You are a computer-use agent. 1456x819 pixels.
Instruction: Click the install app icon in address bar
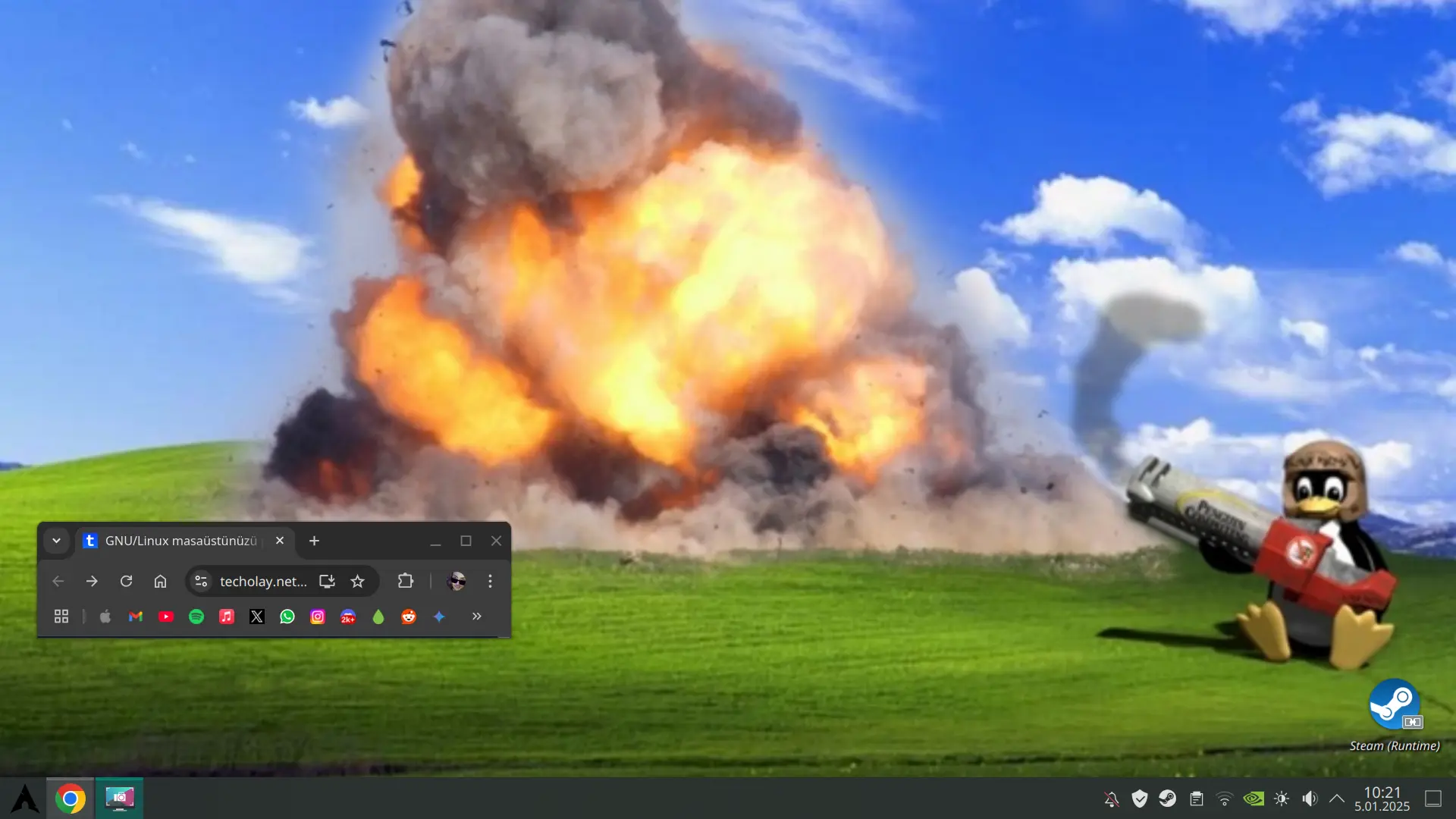[327, 581]
